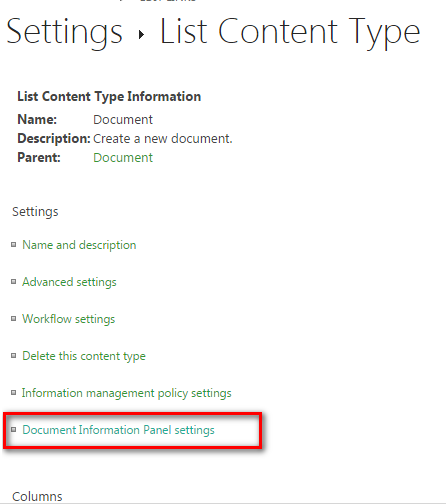This screenshot has height=504, width=446.
Task: Click bullet icon beside Delete this content type
Action: (x=13, y=356)
